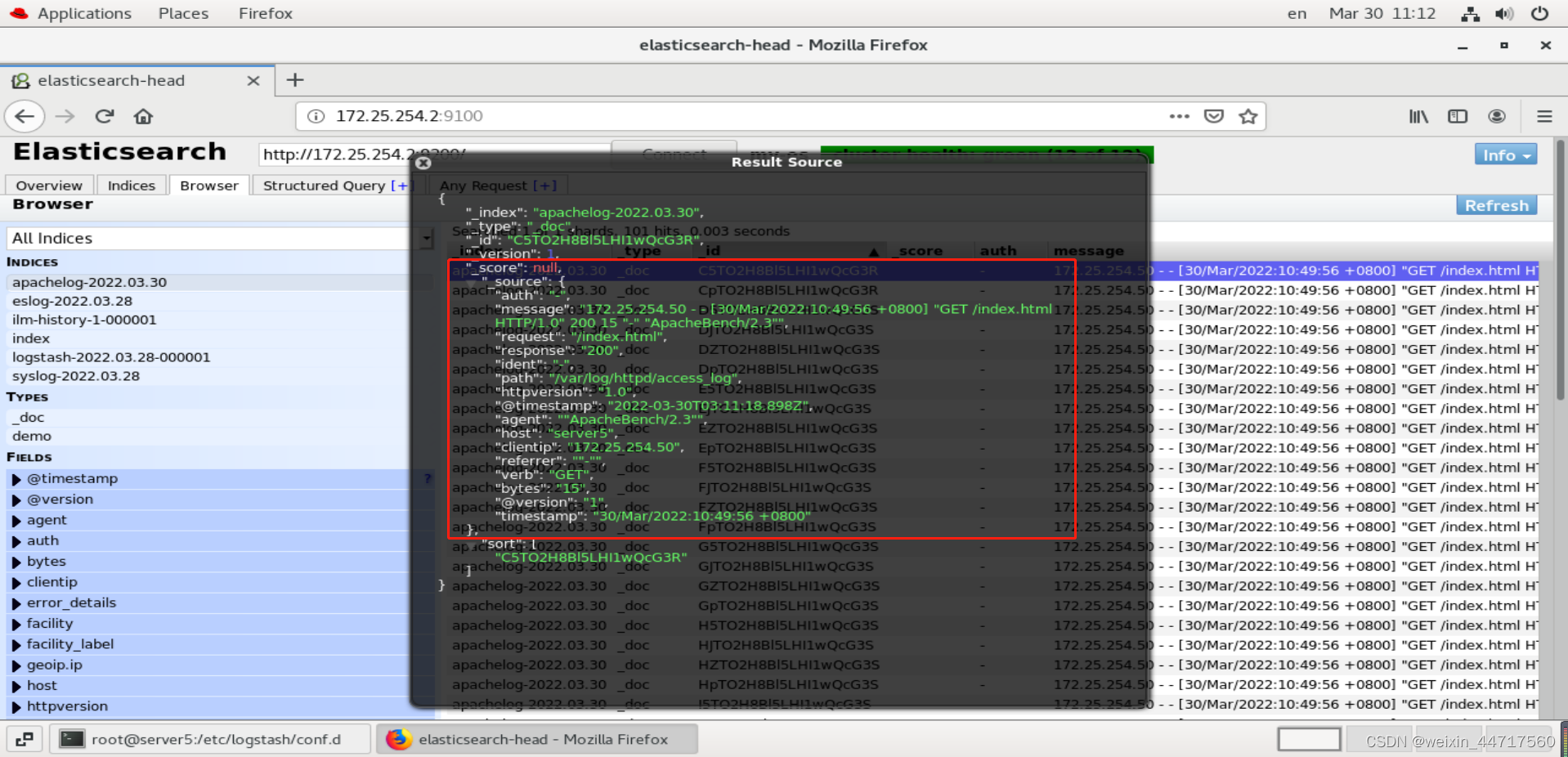Open the en input language indicator
This screenshot has width=1568, height=757.
click(x=1297, y=14)
